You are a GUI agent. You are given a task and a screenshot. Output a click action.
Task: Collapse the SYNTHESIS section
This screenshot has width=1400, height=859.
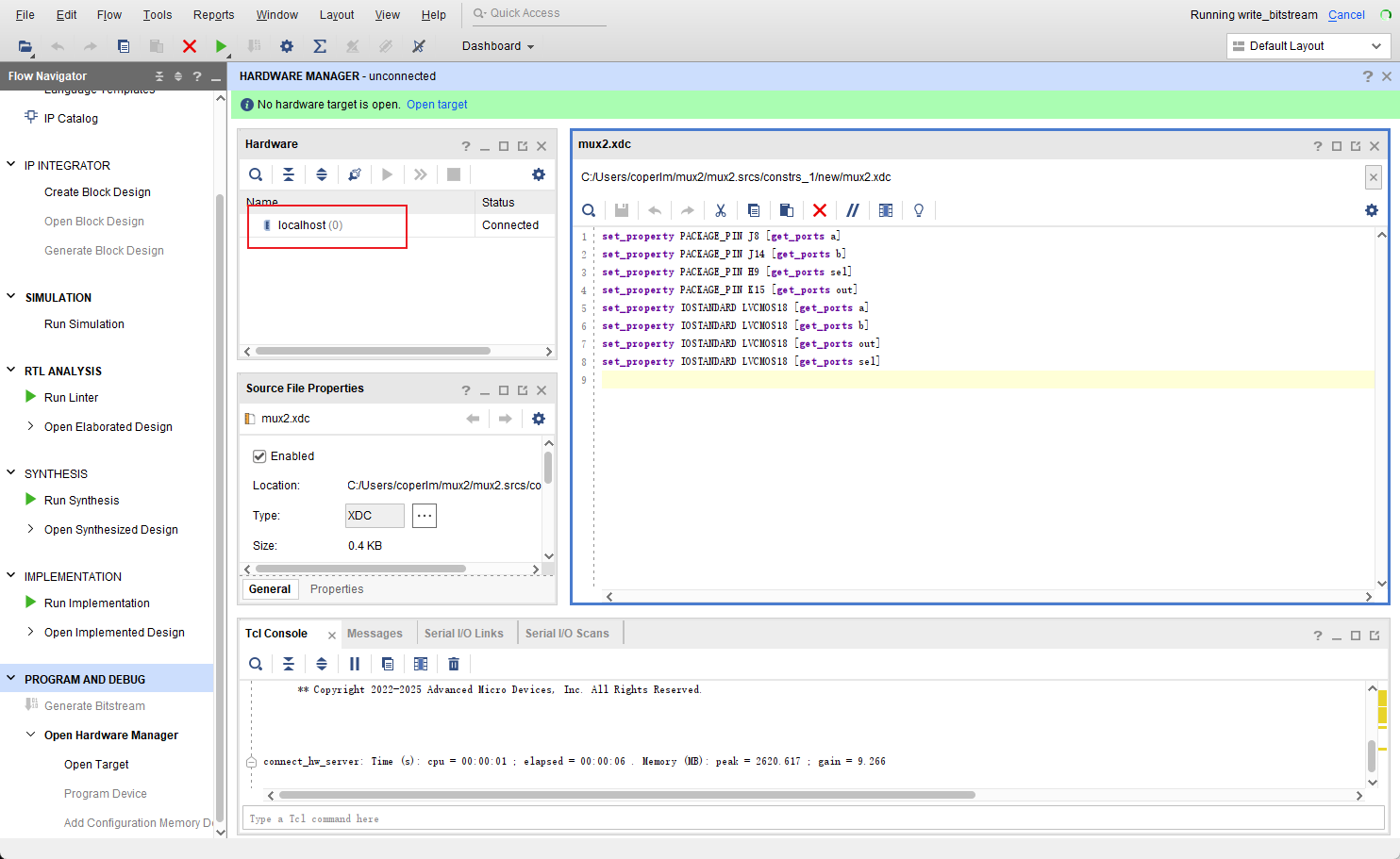(11, 473)
